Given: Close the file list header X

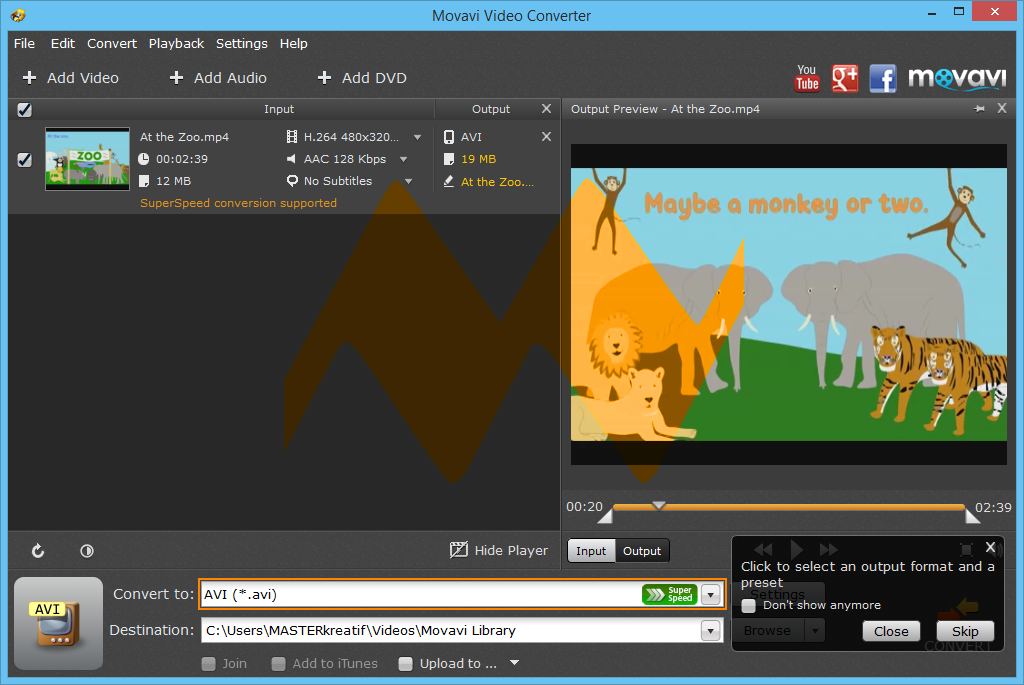Looking at the screenshot, I should pyautogui.click(x=547, y=108).
